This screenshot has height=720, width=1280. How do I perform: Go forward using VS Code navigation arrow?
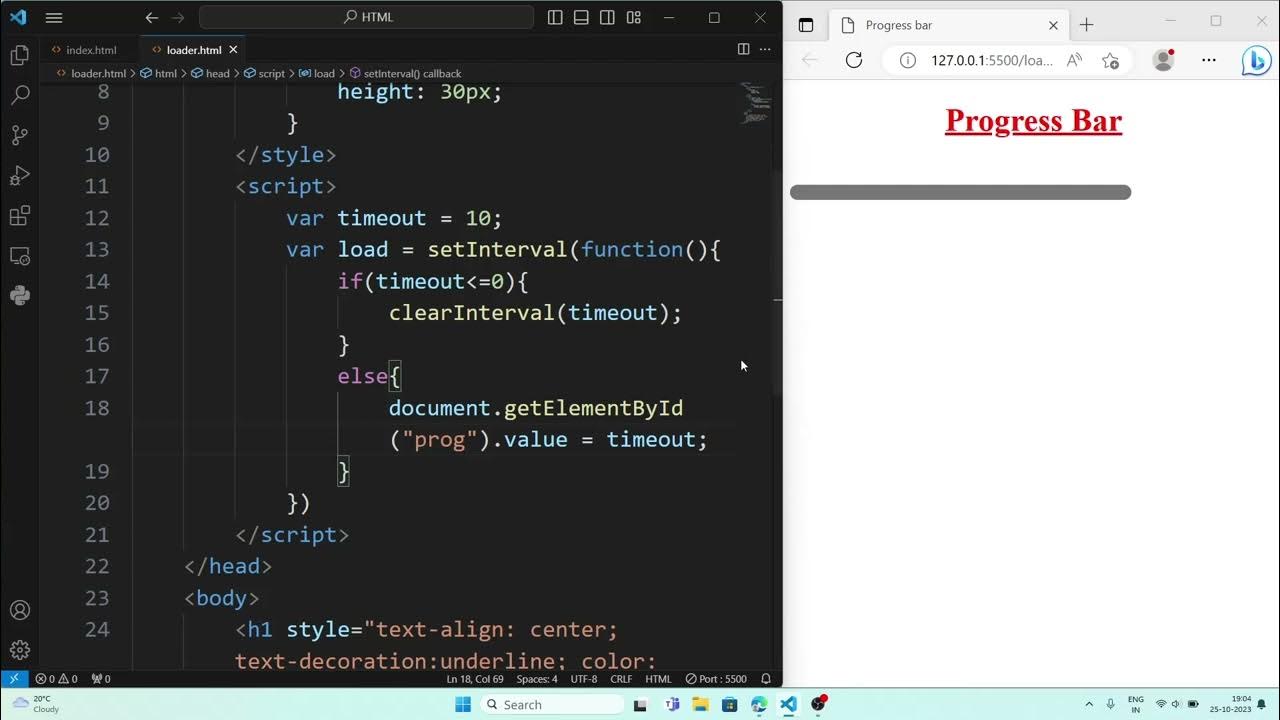(x=178, y=17)
